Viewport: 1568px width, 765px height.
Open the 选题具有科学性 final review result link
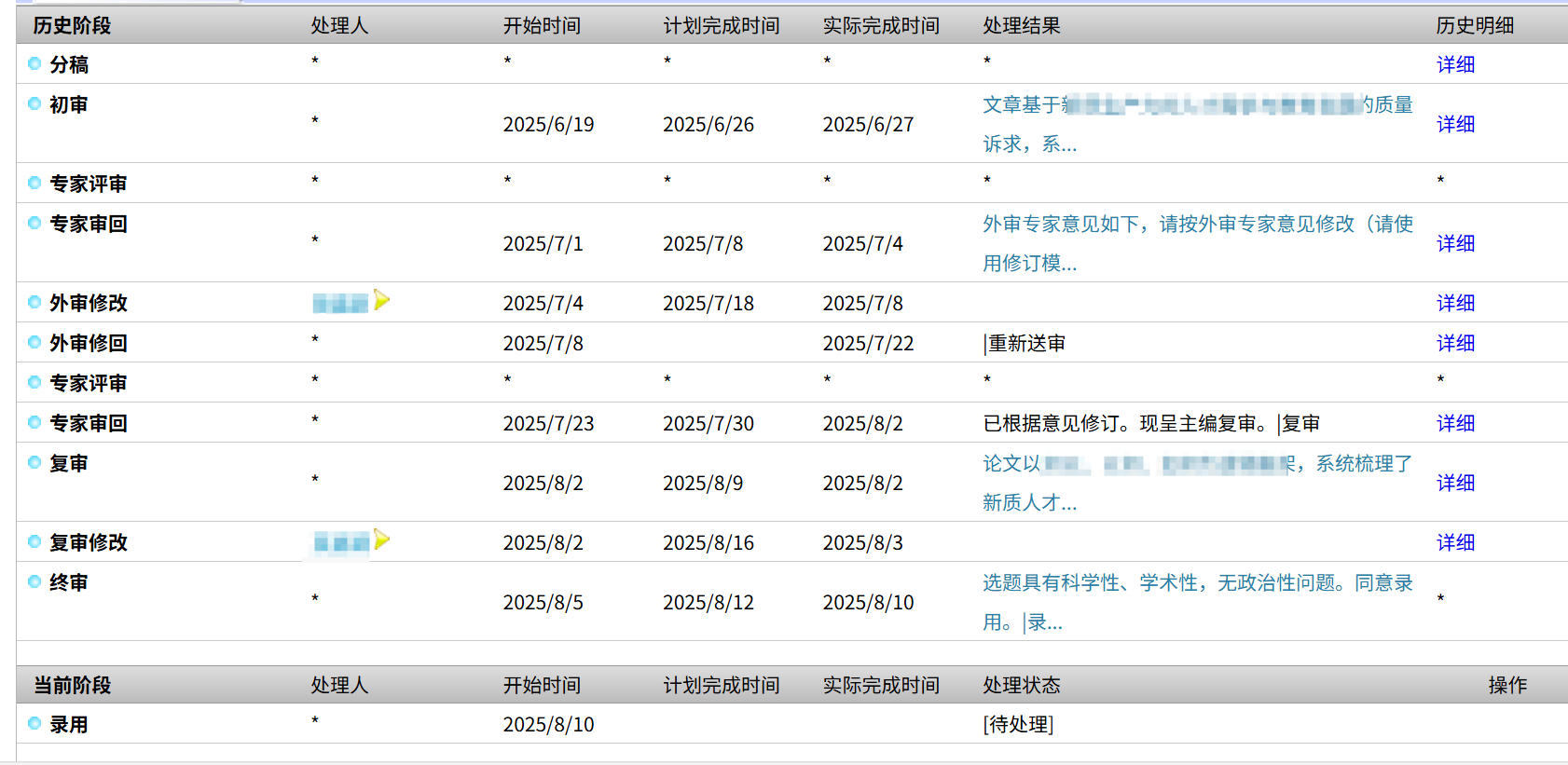point(1197,583)
